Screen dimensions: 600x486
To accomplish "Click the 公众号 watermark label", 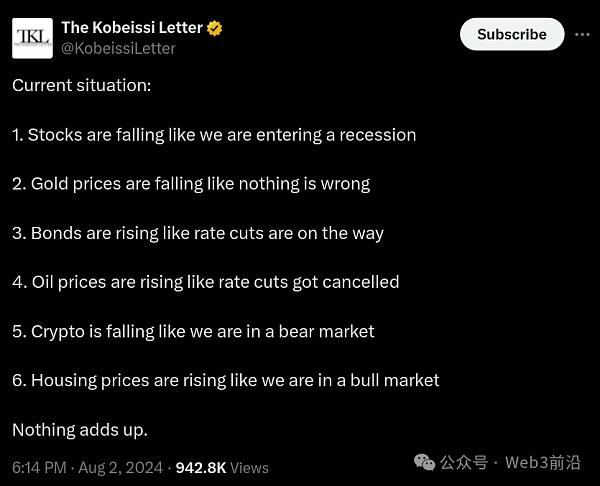I will [x=464, y=462].
